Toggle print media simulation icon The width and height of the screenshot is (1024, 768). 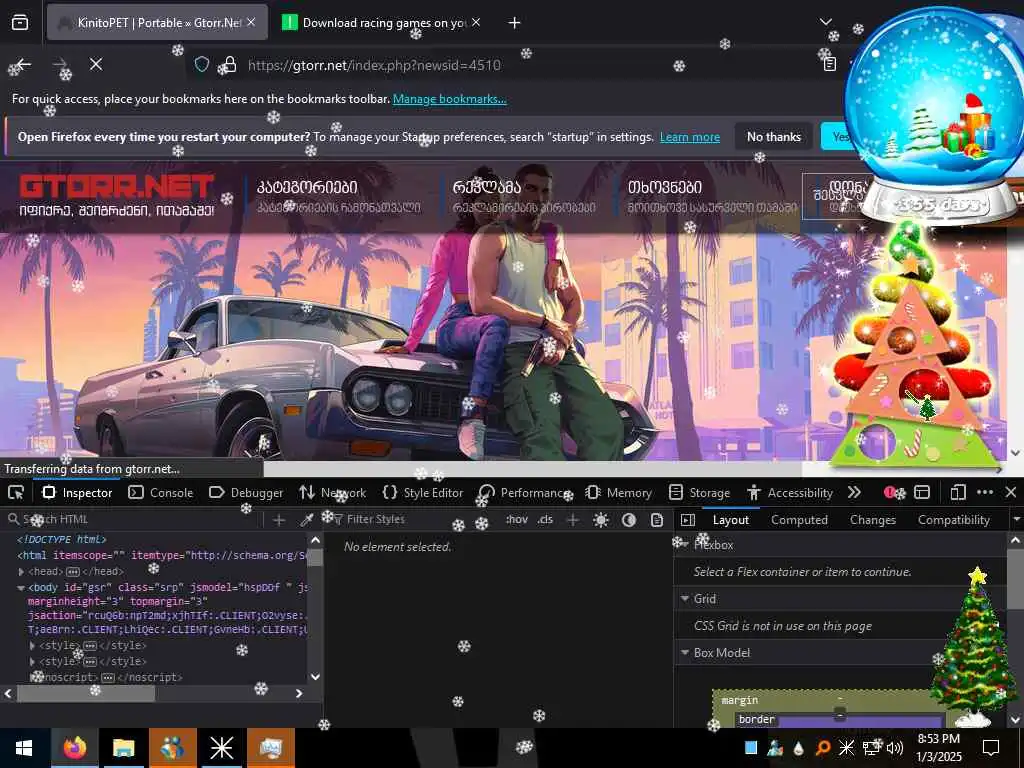pyautogui.click(x=657, y=520)
